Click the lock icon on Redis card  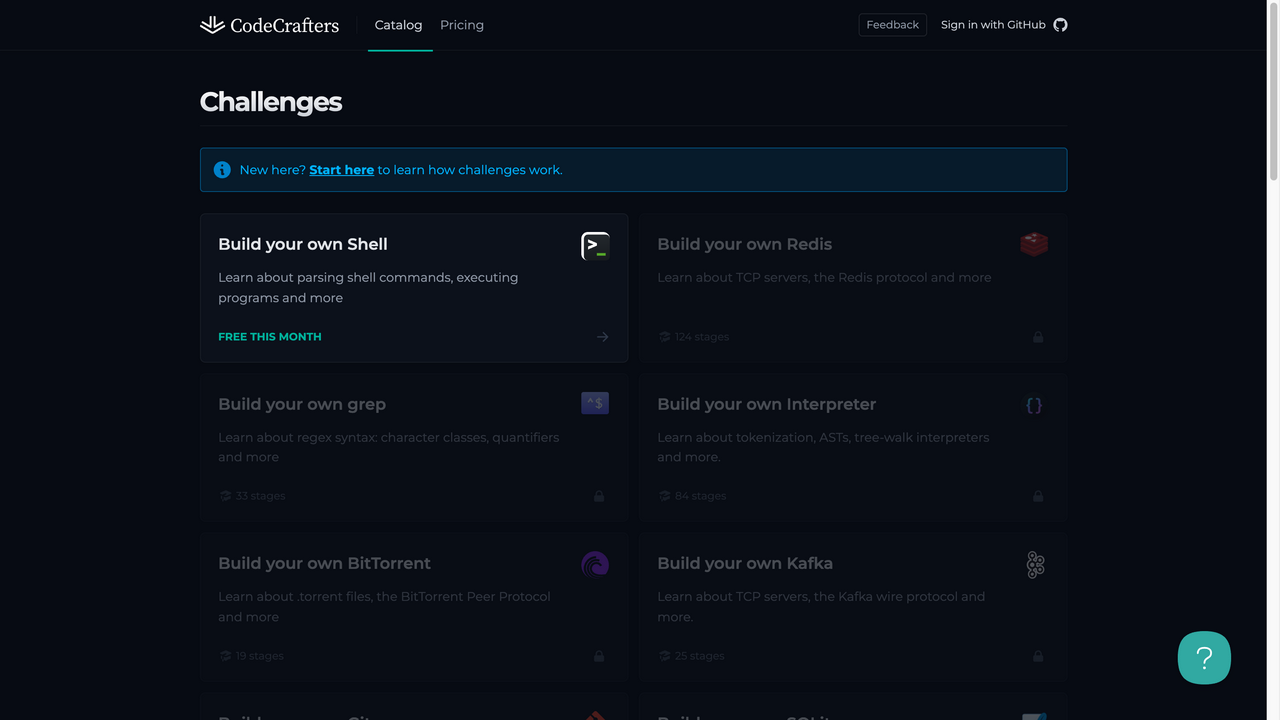pyautogui.click(x=1038, y=337)
